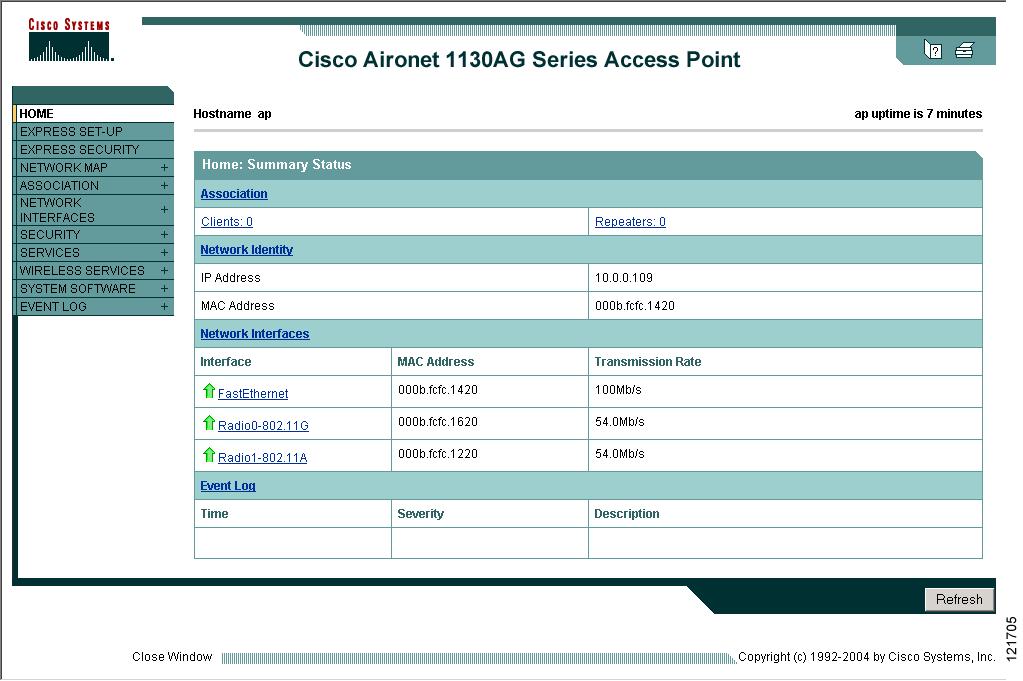Expand the Association menu plus

click(164, 186)
